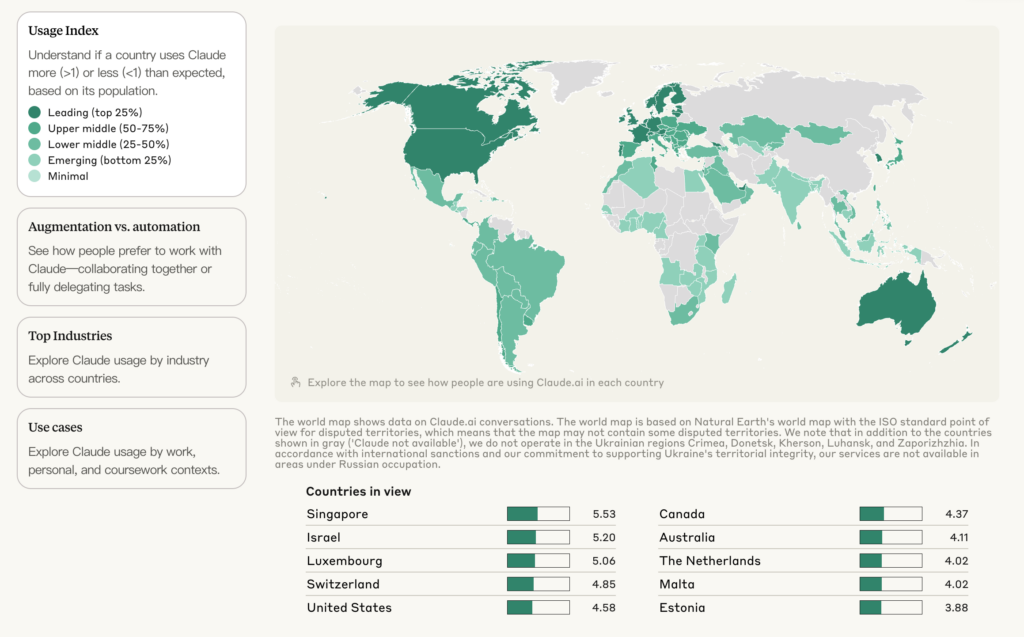The width and height of the screenshot is (1024, 637).
Task: Click the Upper middle legend dot
Action: click(x=35, y=128)
